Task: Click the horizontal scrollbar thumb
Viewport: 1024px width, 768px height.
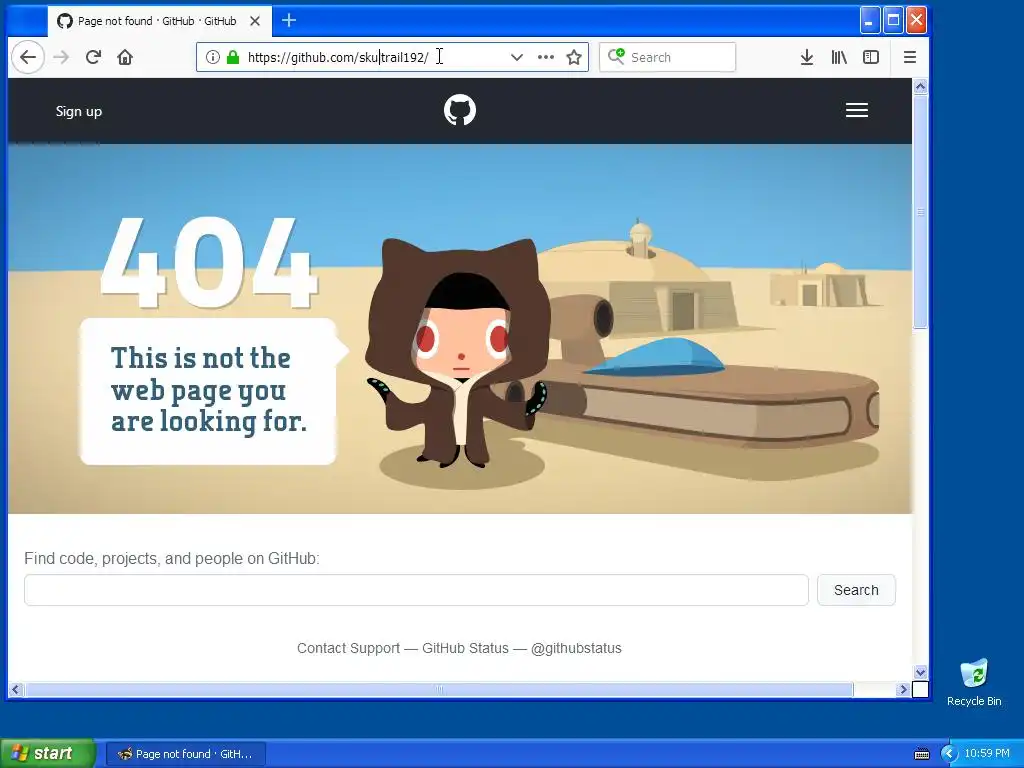Action: [x=439, y=689]
